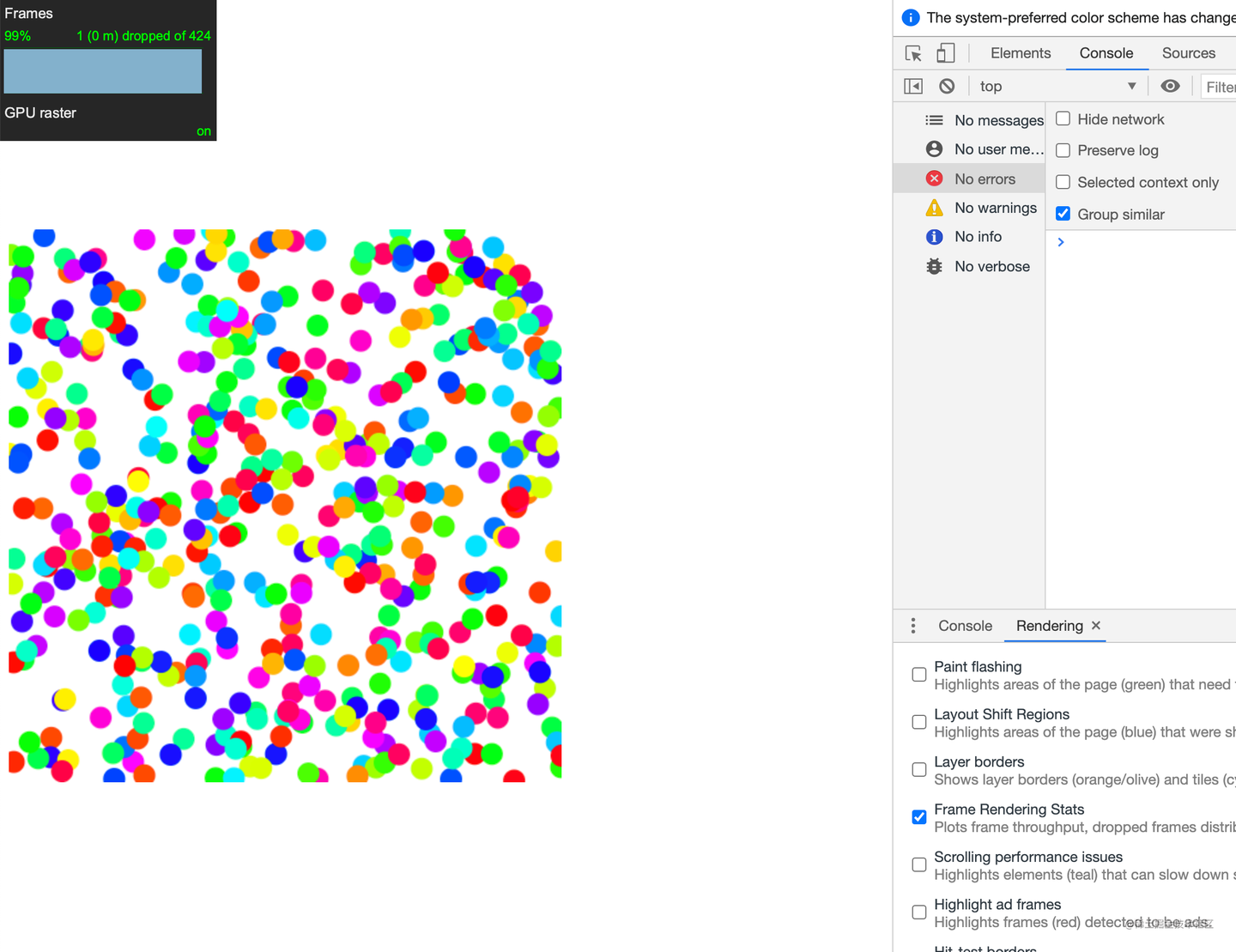Open the drawer three-dot menu
The height and width of the screenshot is (952, 1236).
click(x=912, y=626)
